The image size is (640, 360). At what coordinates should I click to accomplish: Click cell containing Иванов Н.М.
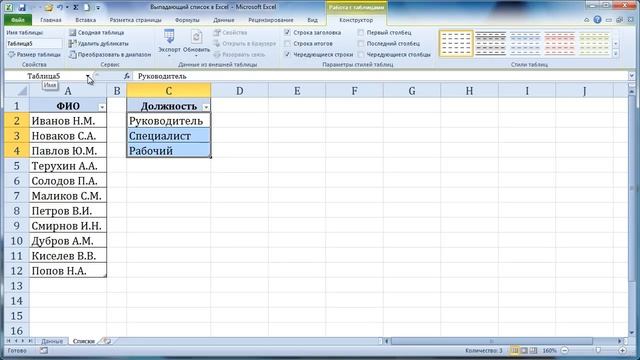pos(68,121)
